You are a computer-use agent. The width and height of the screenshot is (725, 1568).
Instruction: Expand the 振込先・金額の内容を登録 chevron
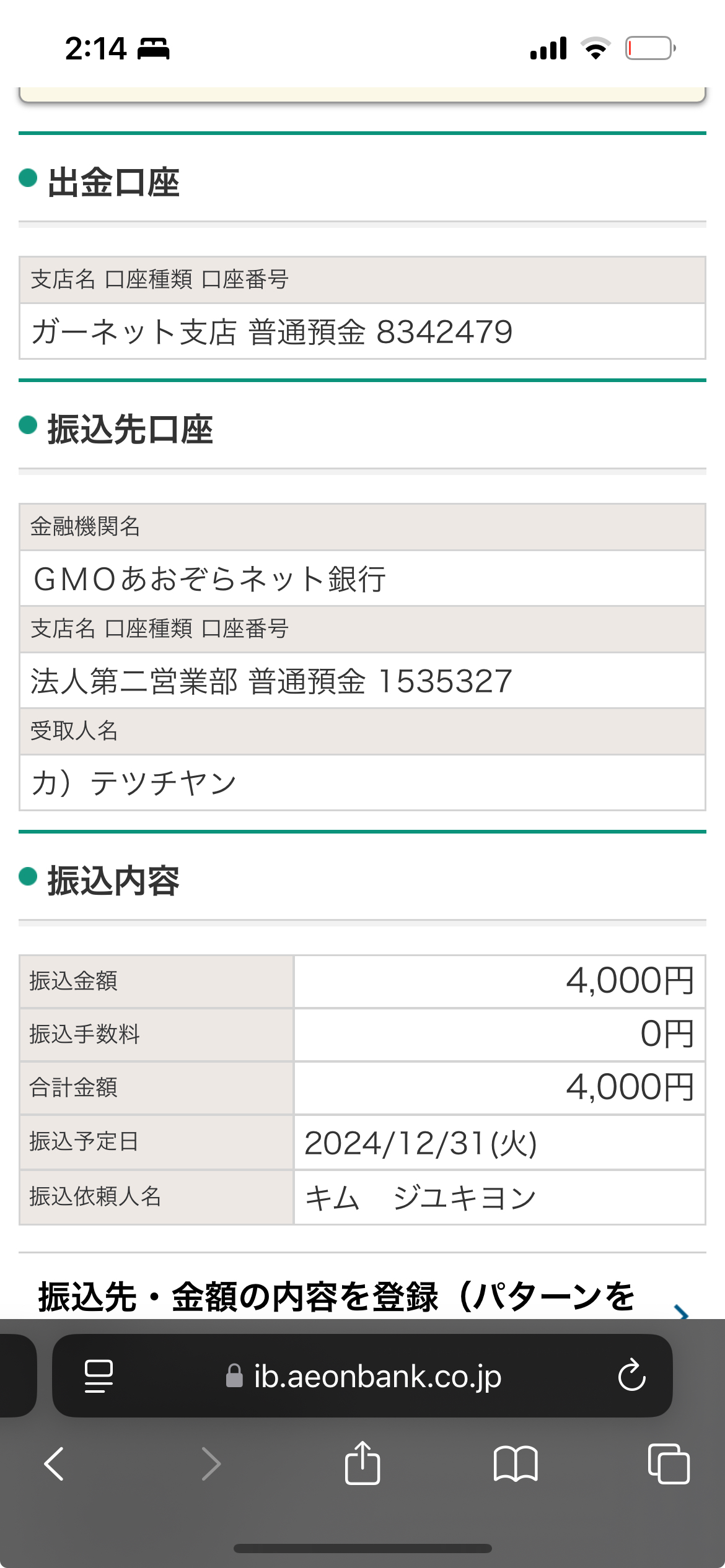(x=681, y=1312)
